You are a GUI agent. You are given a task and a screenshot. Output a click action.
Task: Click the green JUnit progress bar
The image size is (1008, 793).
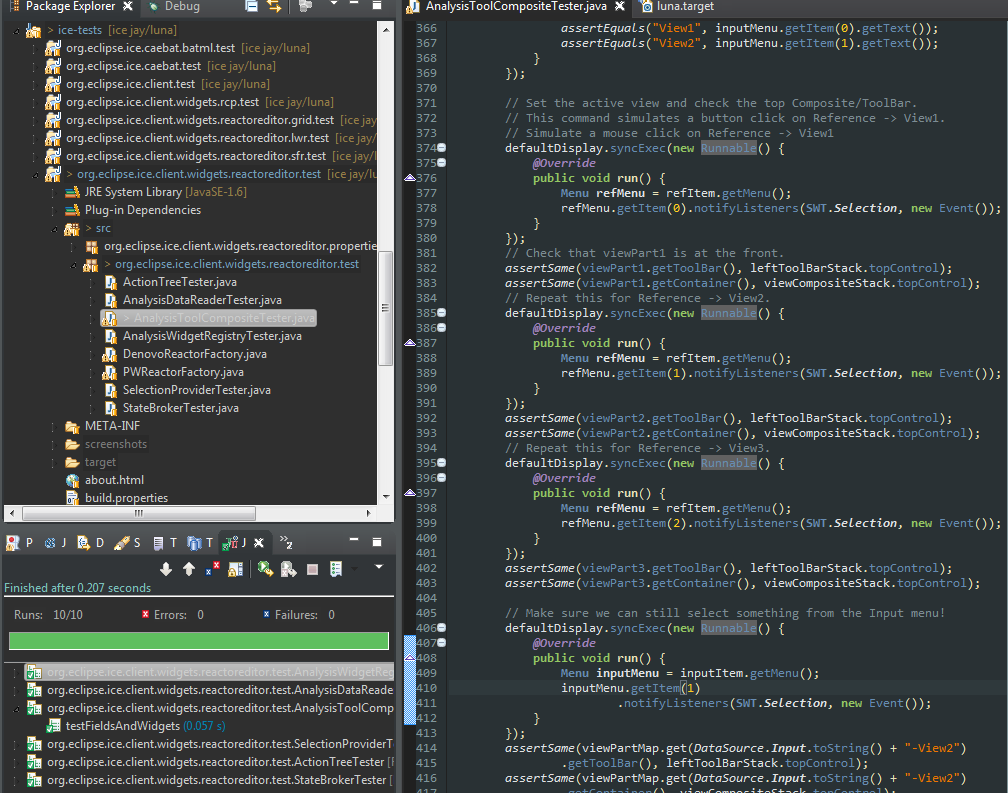point(198,641)
